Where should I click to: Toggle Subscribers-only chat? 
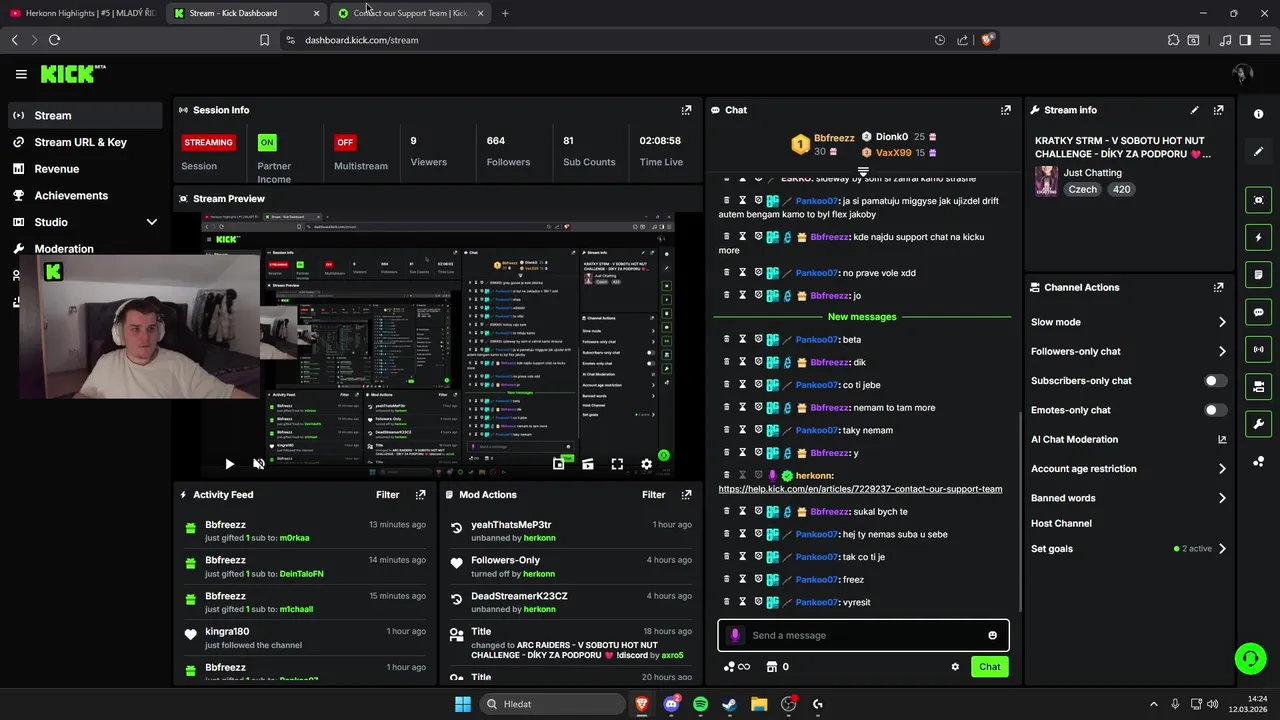click(x=1215, y=381)
